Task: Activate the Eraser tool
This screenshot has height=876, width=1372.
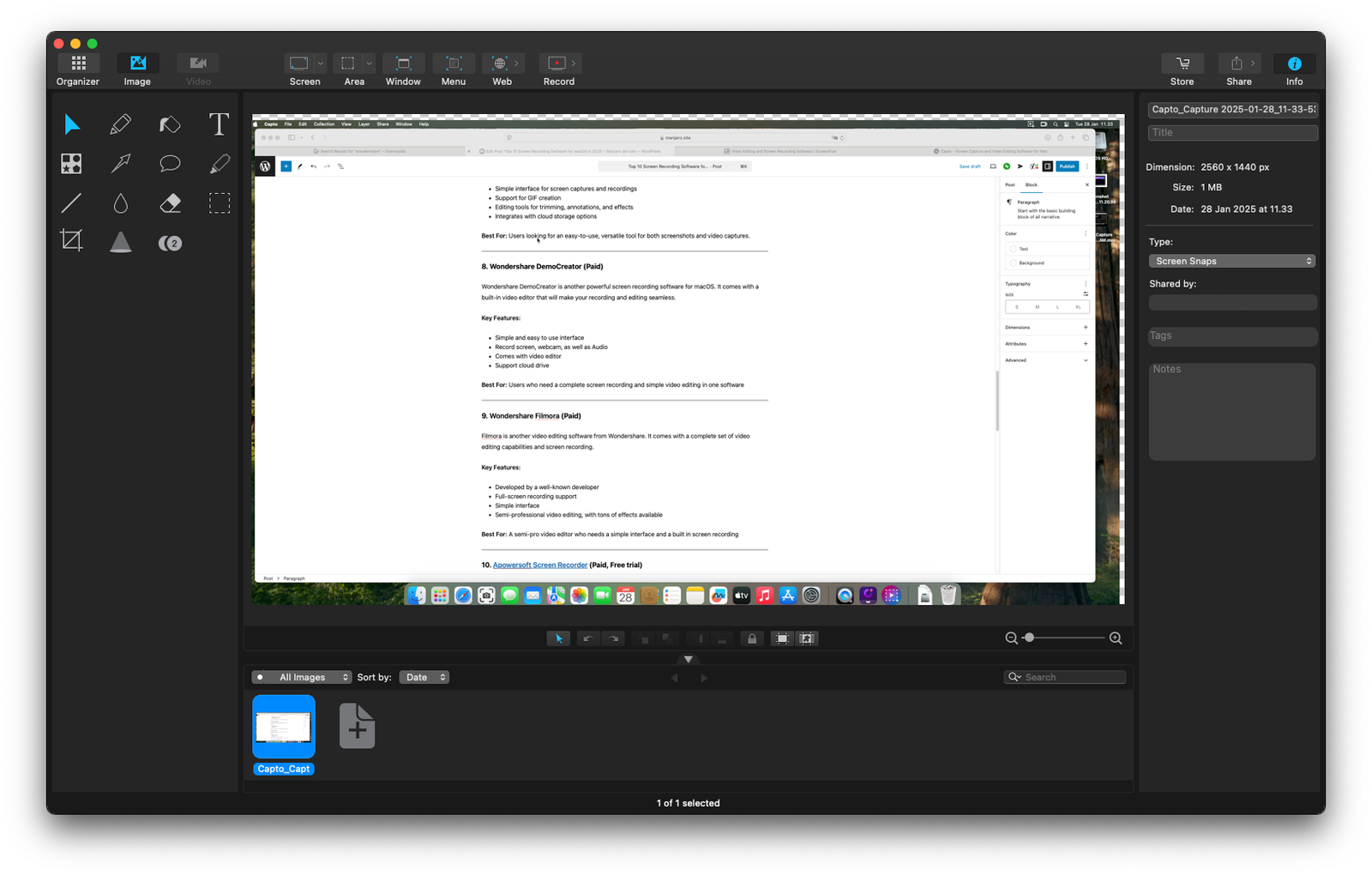Action: [x=170, y=203]
